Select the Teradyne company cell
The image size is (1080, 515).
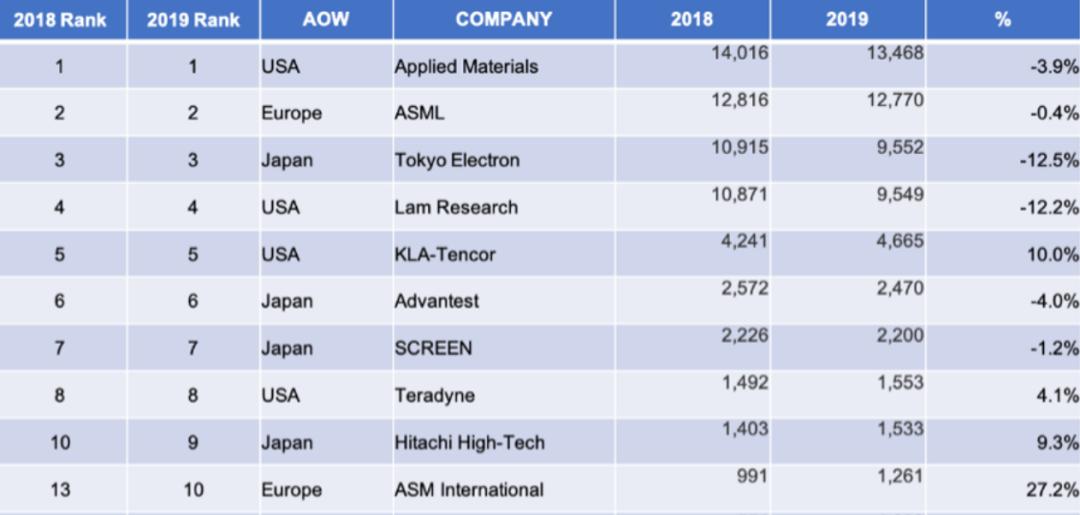pyautogui.click(x=435, y=396)
